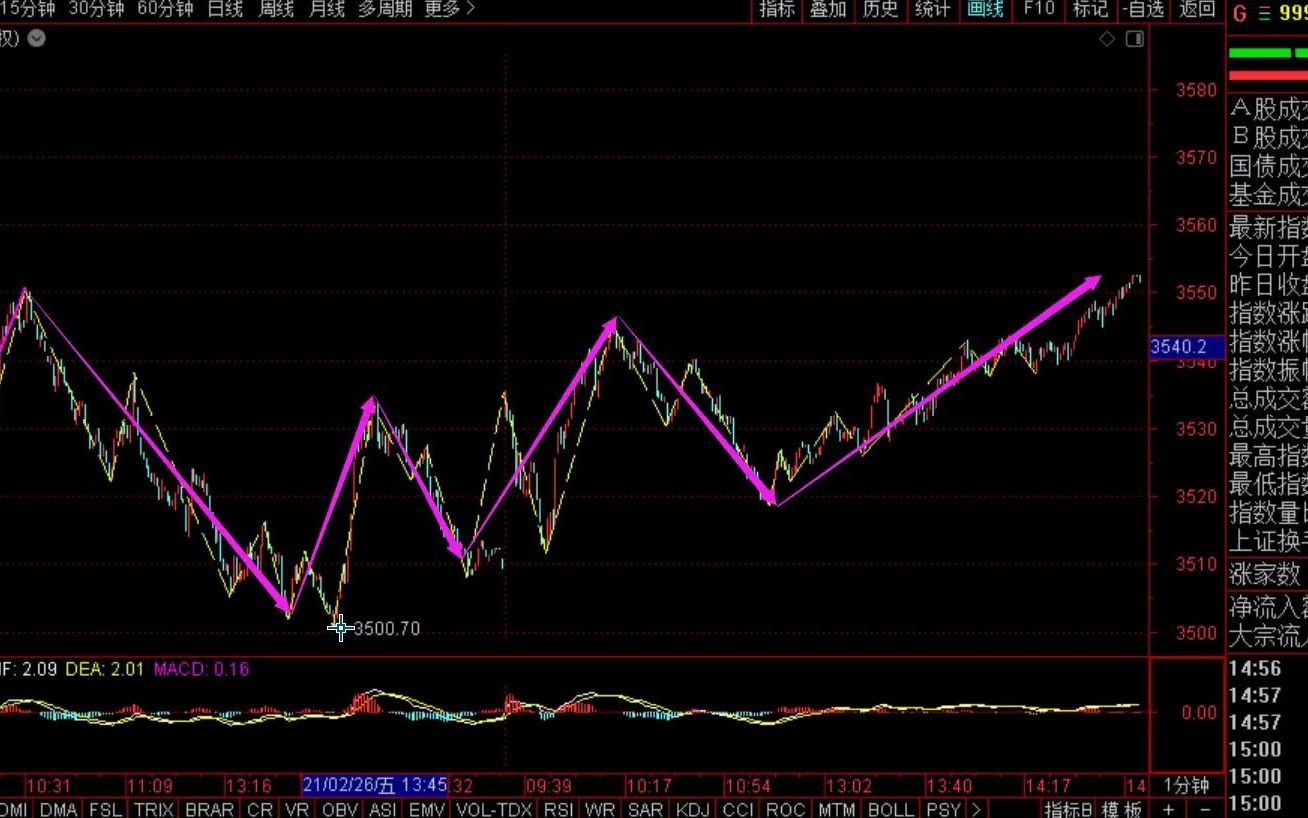
Task: Click the highlighted 21/02/26五 13:45 time label
Action: [x=375, y=784]
